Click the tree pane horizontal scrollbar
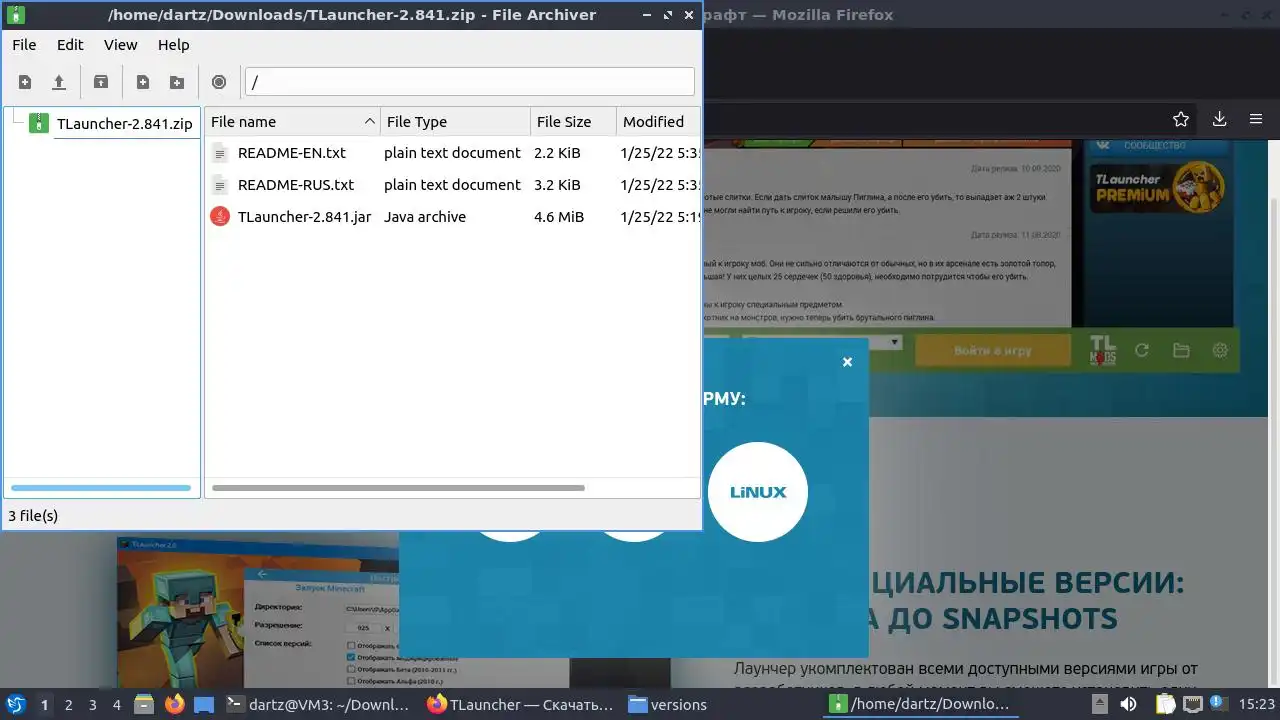 pos(100,488)
